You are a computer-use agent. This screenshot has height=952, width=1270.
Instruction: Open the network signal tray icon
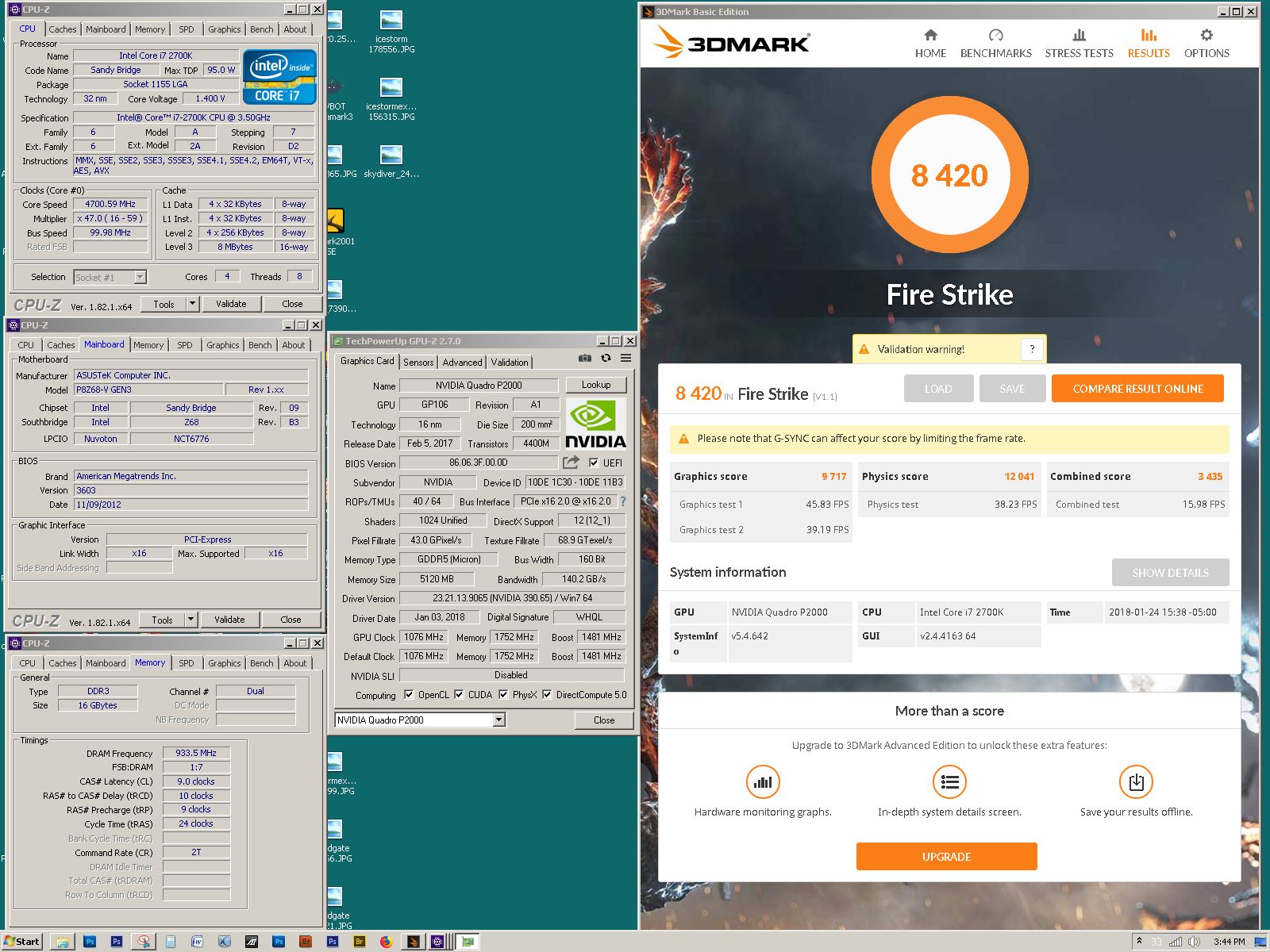(x=1176, y=942)
